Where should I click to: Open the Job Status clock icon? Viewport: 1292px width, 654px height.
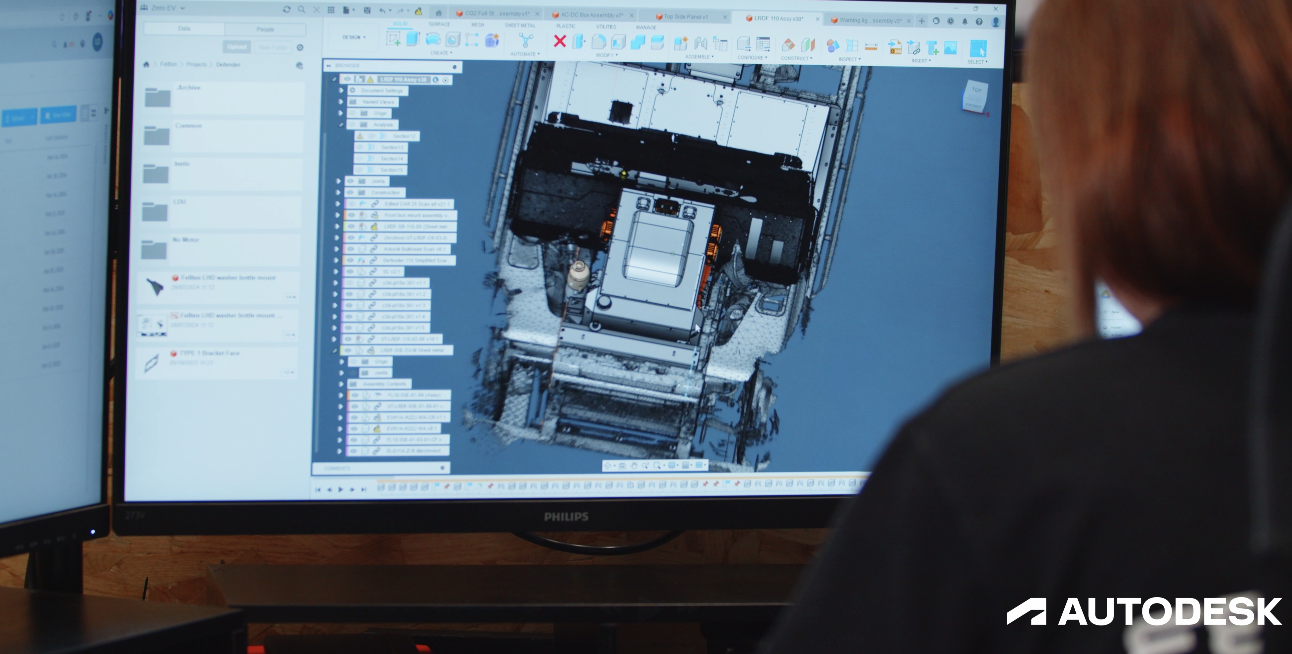tap(950, 21)
